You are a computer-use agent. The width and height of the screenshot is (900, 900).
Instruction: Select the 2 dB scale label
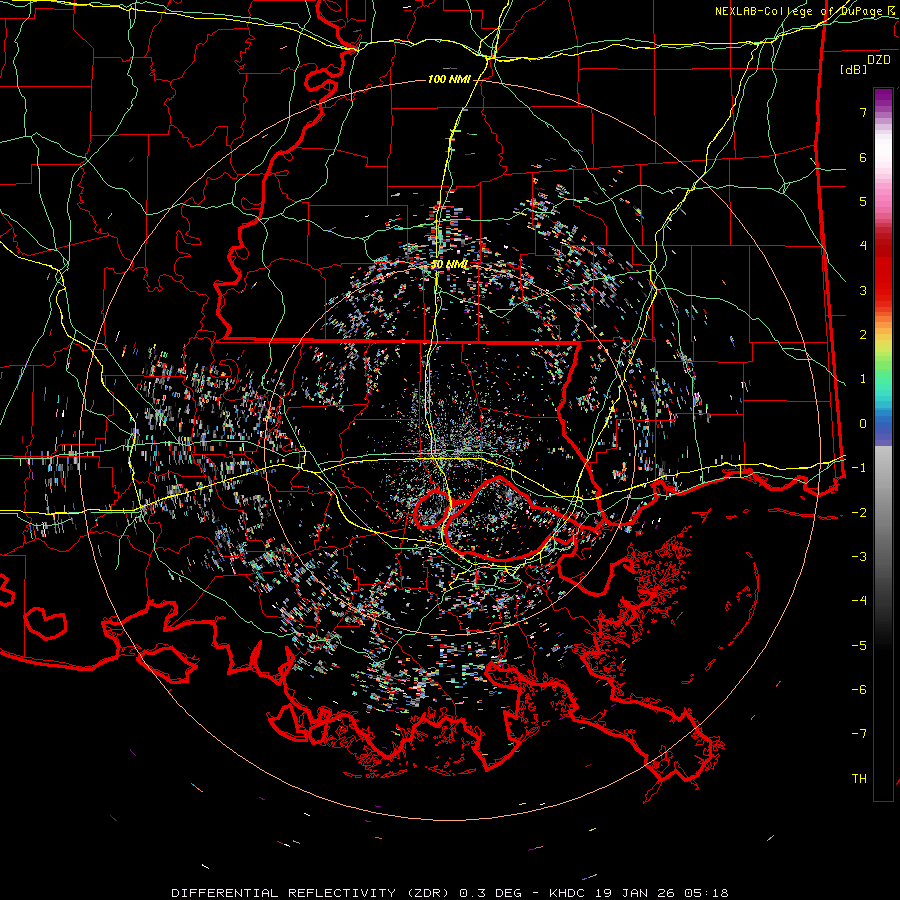coord(863,335)
